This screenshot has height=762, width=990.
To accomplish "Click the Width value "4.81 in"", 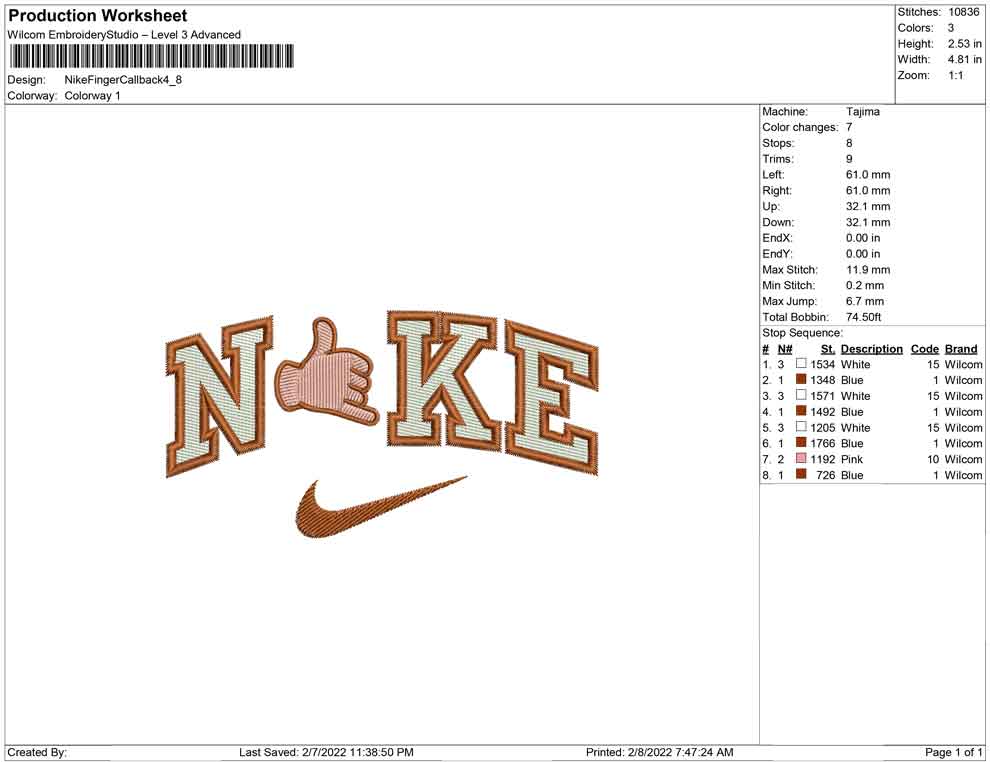I will (x=964, y=59).
